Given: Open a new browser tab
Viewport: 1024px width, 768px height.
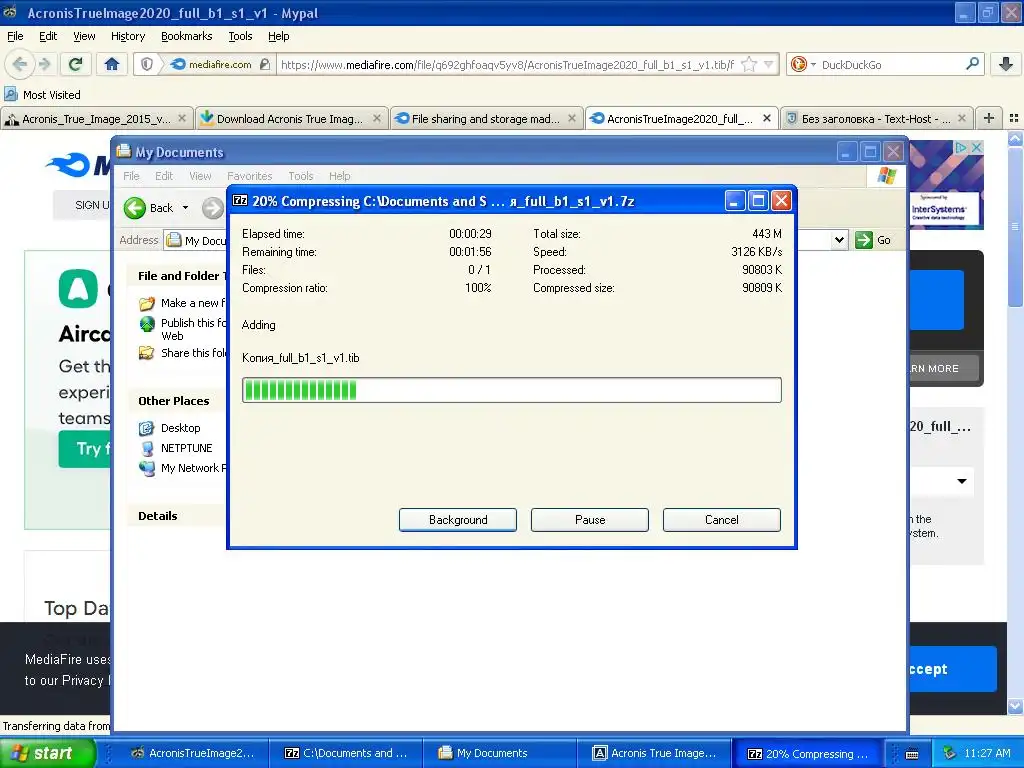Looking at the screenshot, I should [x=989, y=118].
